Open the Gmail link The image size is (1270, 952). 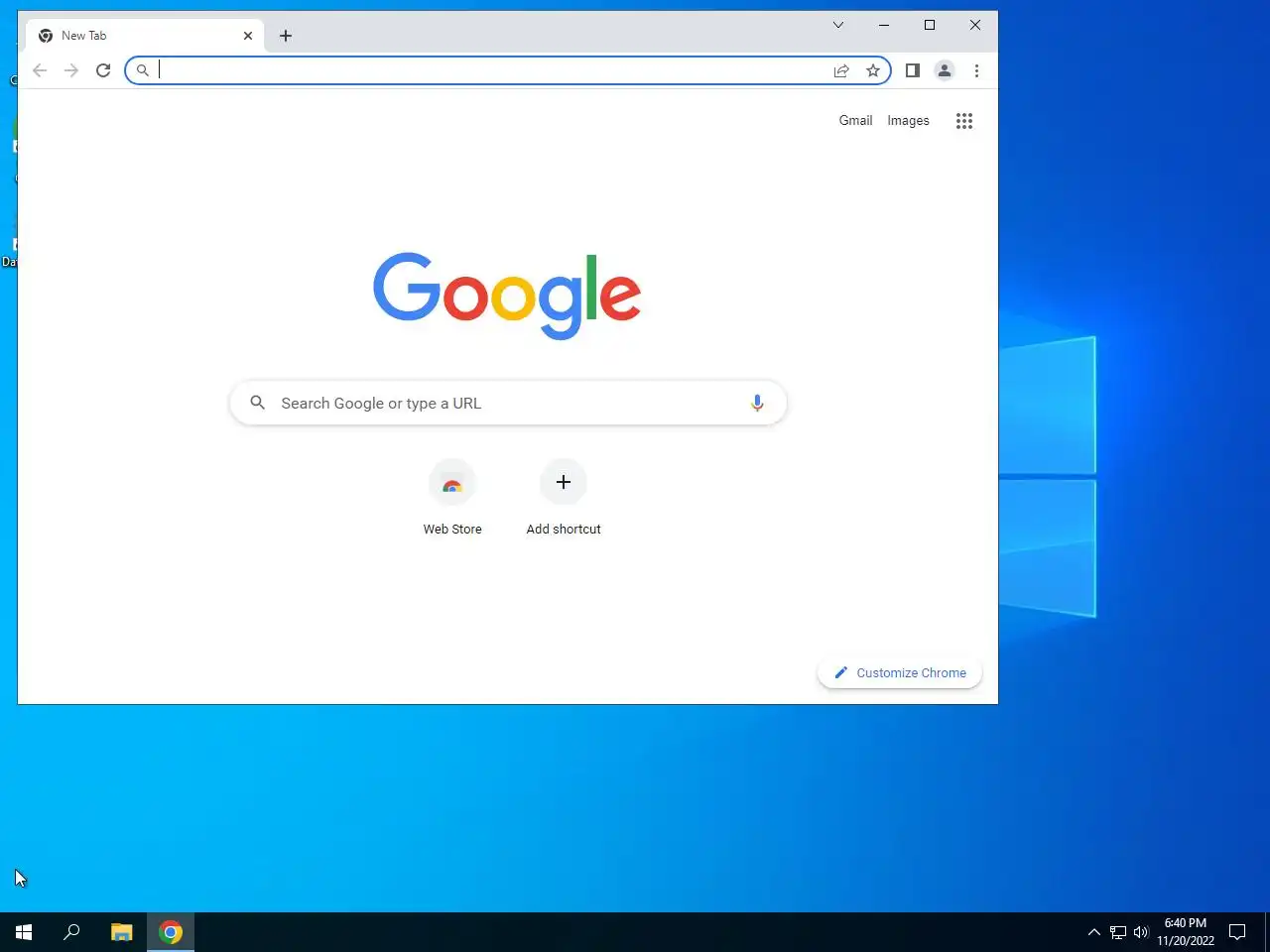click(855, 120)
